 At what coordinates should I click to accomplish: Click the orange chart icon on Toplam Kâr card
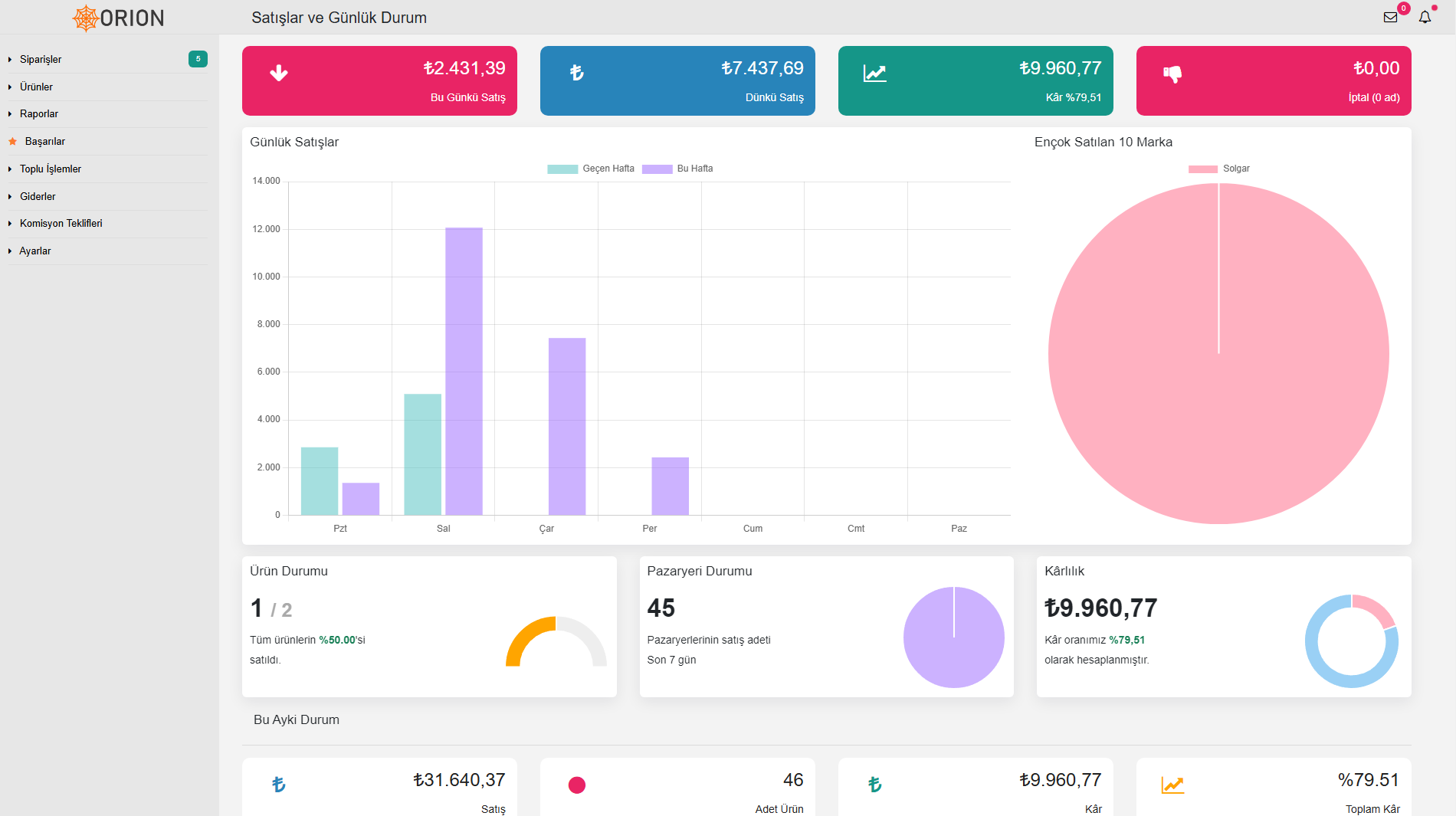click(1172, 785)
